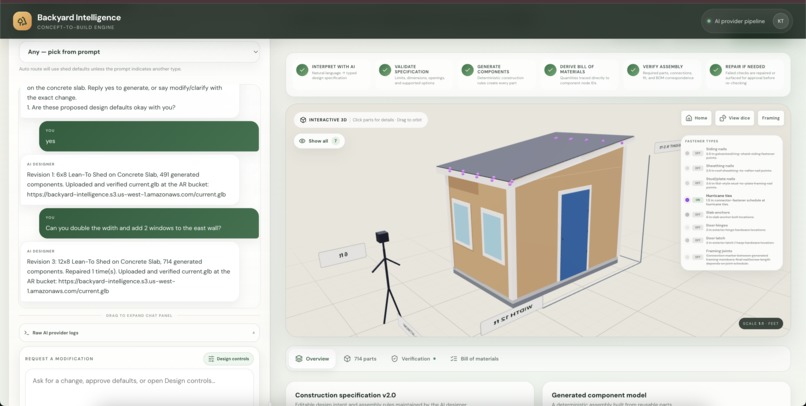Image resolution: width=806 pixels, height=406 pixels.
Task: Click the 'REQUEST A MODIFICATION' label
Action: click(59, 359)
